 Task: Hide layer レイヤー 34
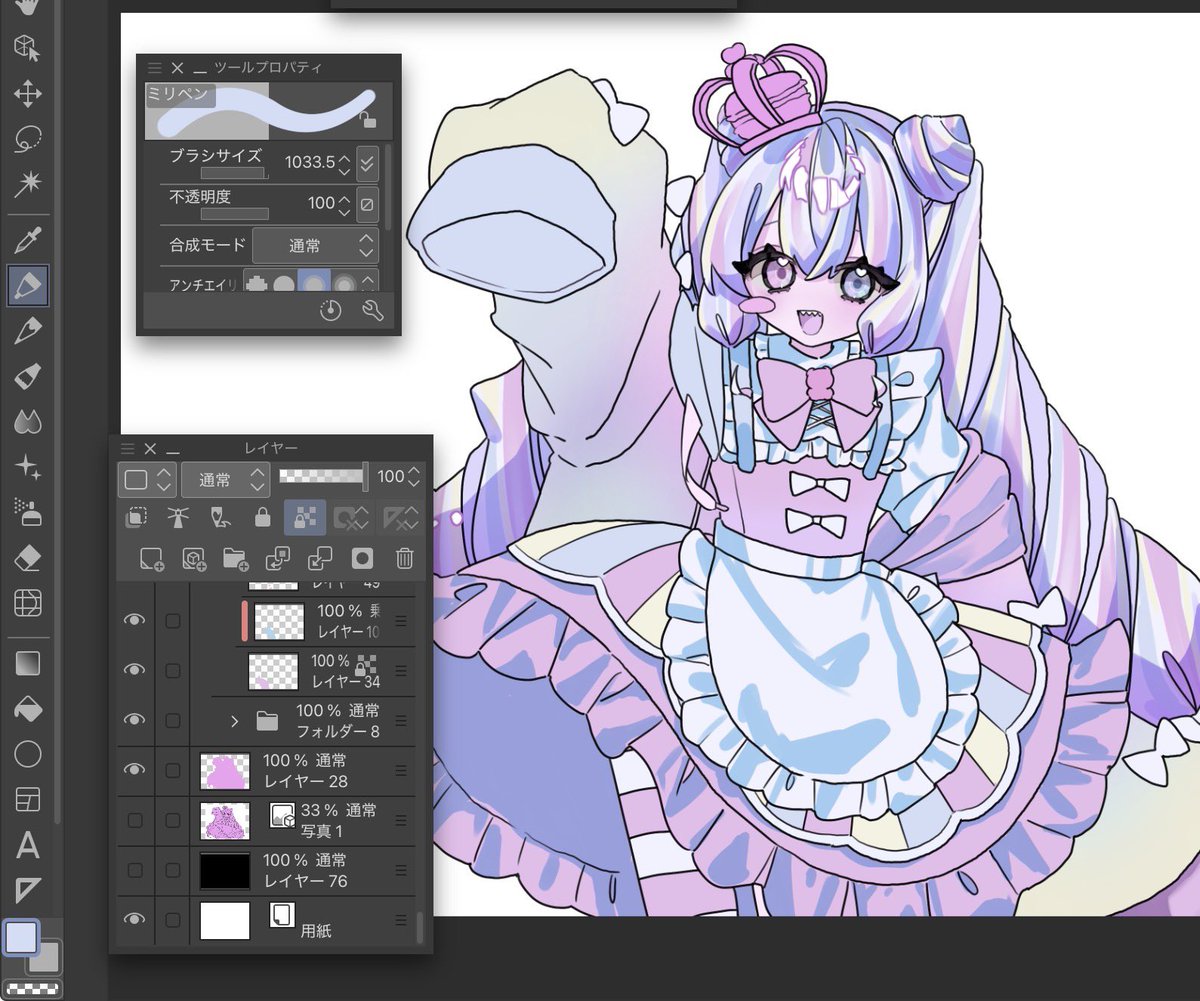click(x=134, y=670)
